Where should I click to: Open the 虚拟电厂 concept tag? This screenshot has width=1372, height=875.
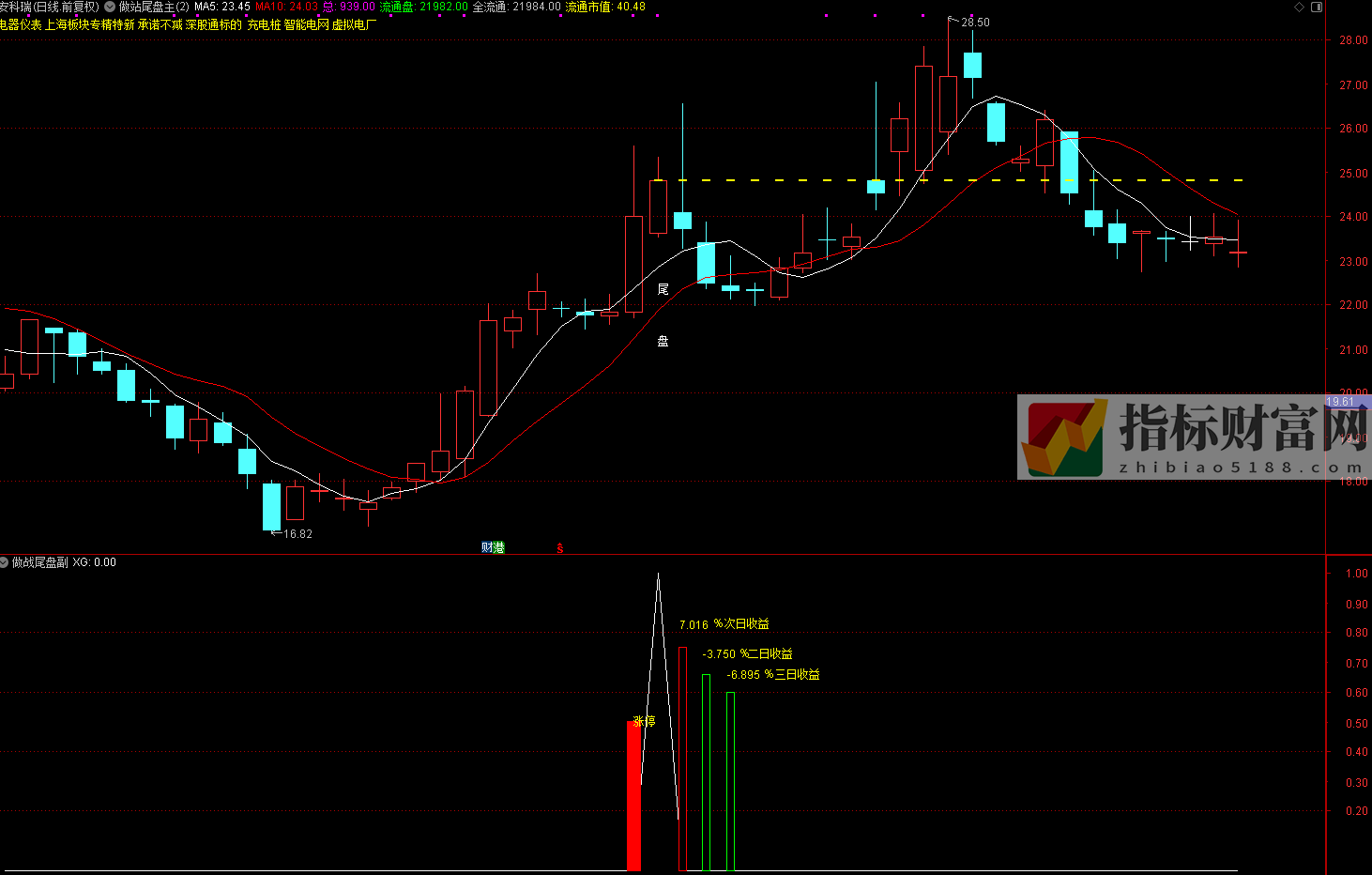pyautogui.click(x=355, y=24)
